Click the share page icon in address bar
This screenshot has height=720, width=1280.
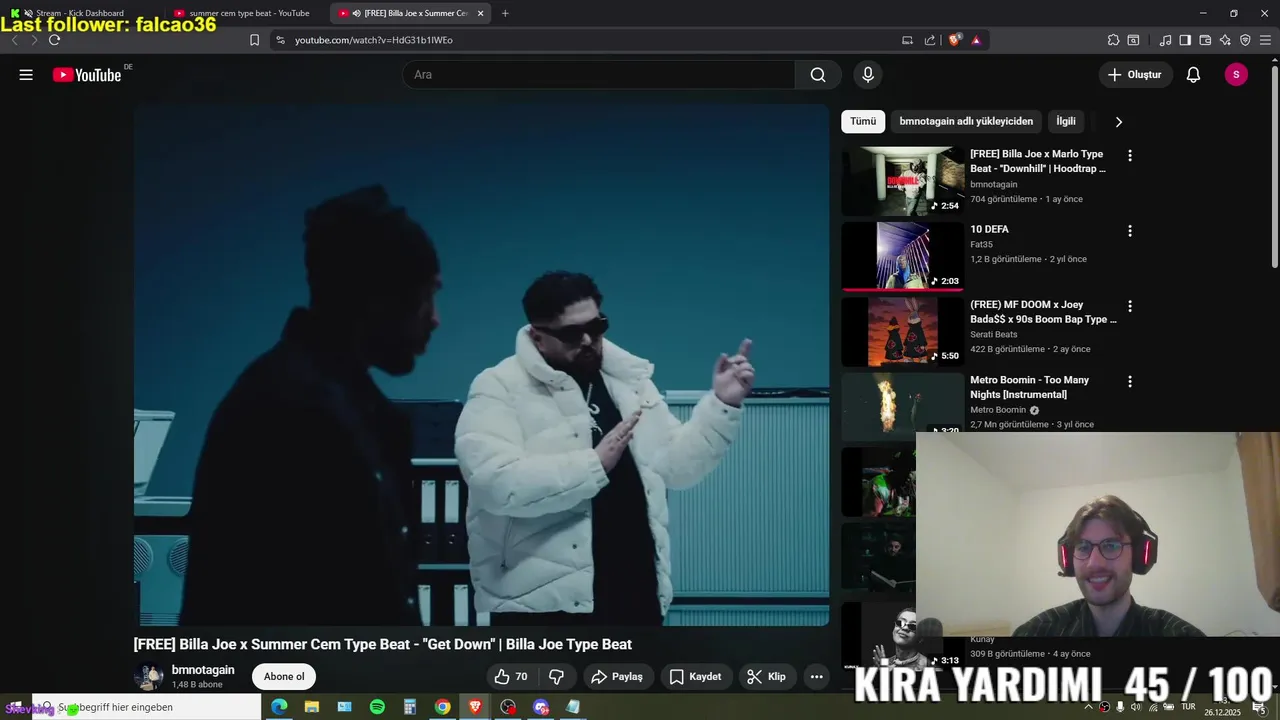(930, 40)
